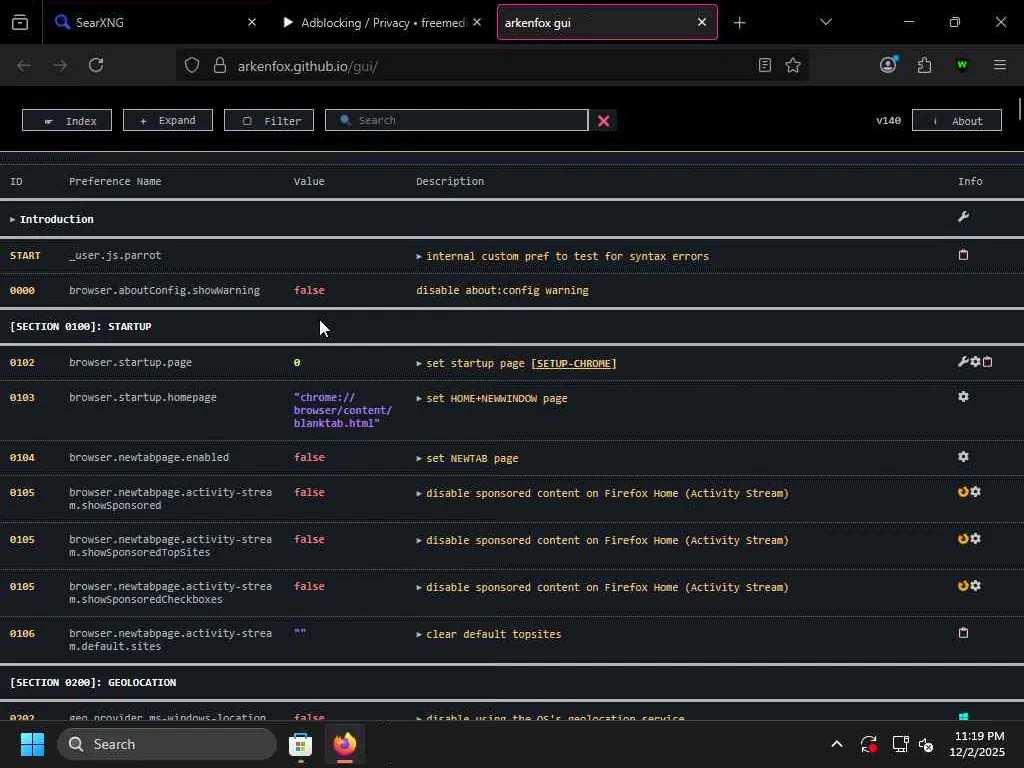Click the Windows taskbar Search box
The height and width of the screenshot is (768, 1024).
(167, 744)
